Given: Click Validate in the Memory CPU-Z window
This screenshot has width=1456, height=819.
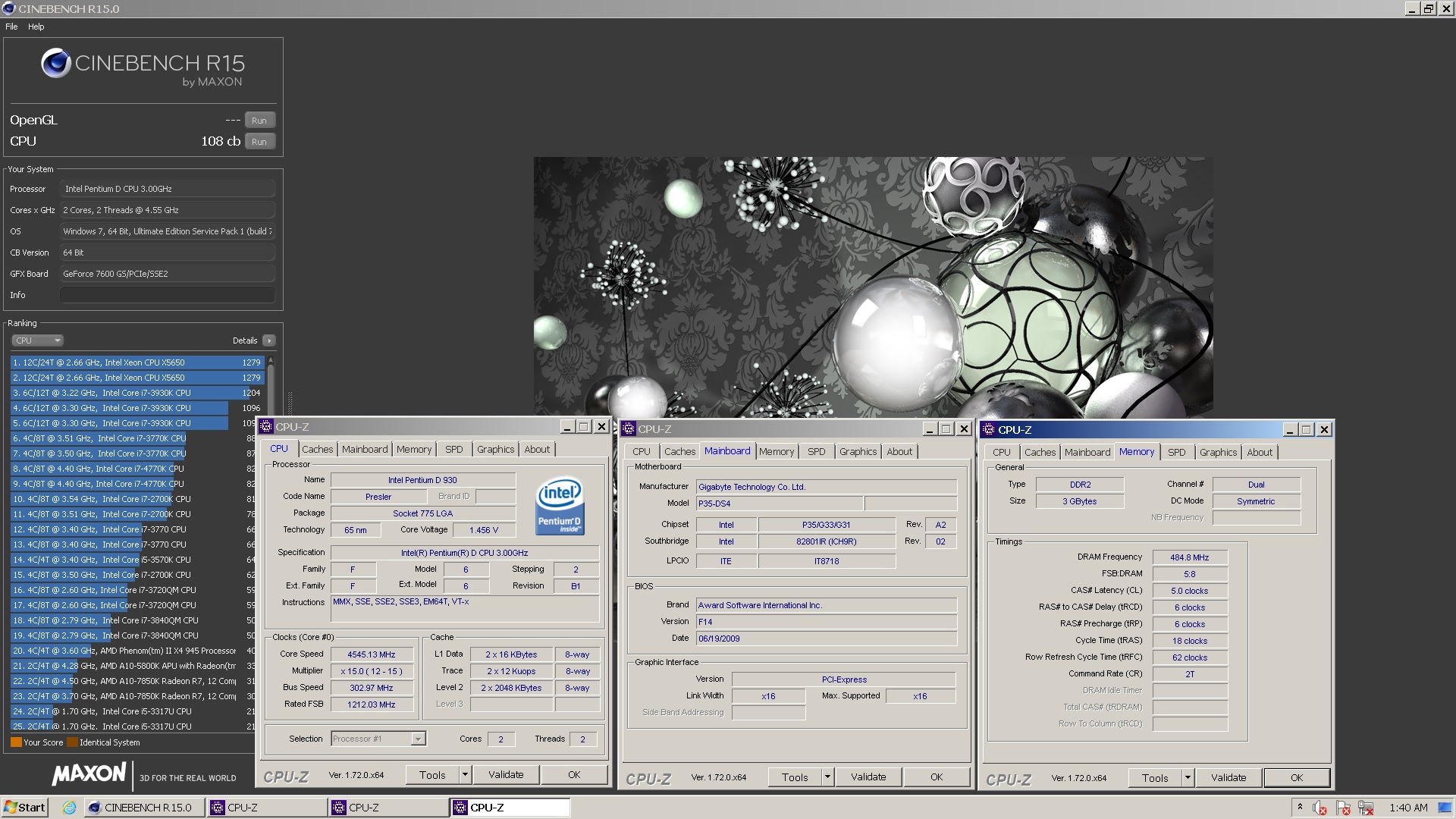Looking at the screenshot, I should (1228, 778).
